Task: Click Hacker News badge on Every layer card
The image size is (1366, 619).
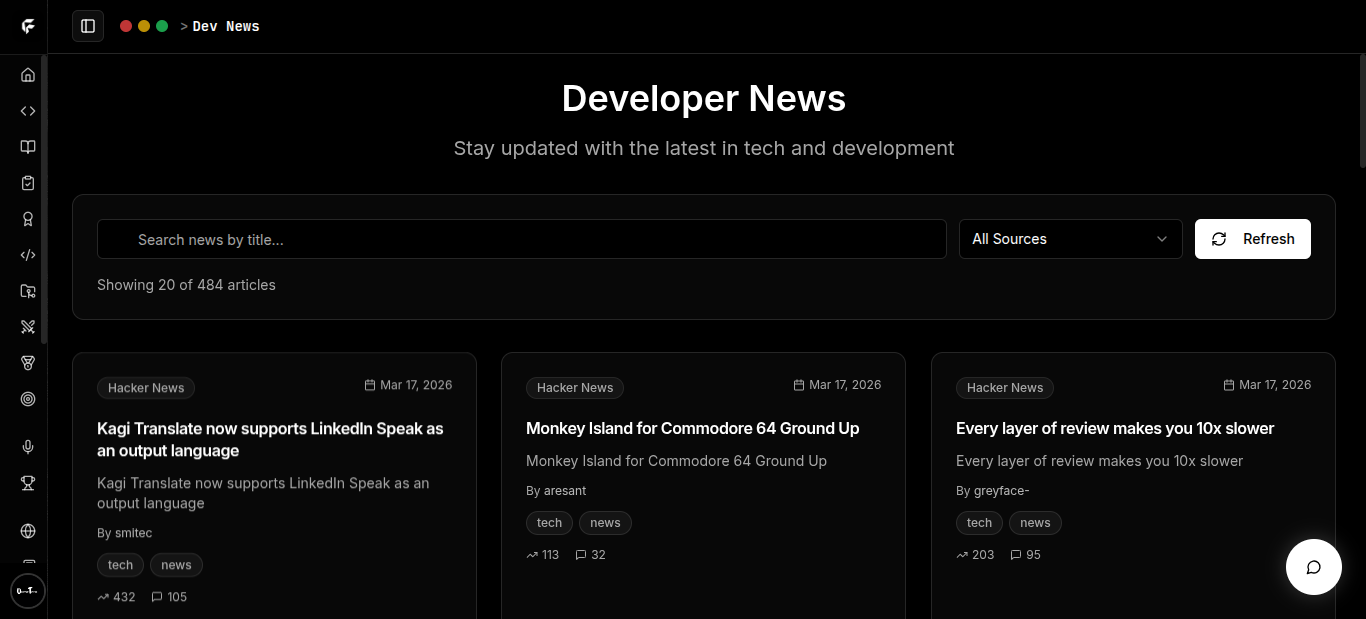Action: [1005, 388]
